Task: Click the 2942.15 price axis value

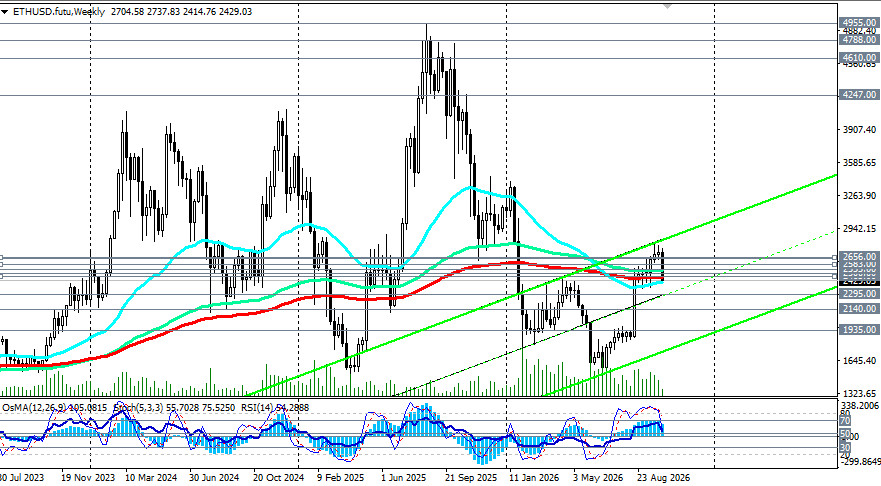Action: pos(859,229)
